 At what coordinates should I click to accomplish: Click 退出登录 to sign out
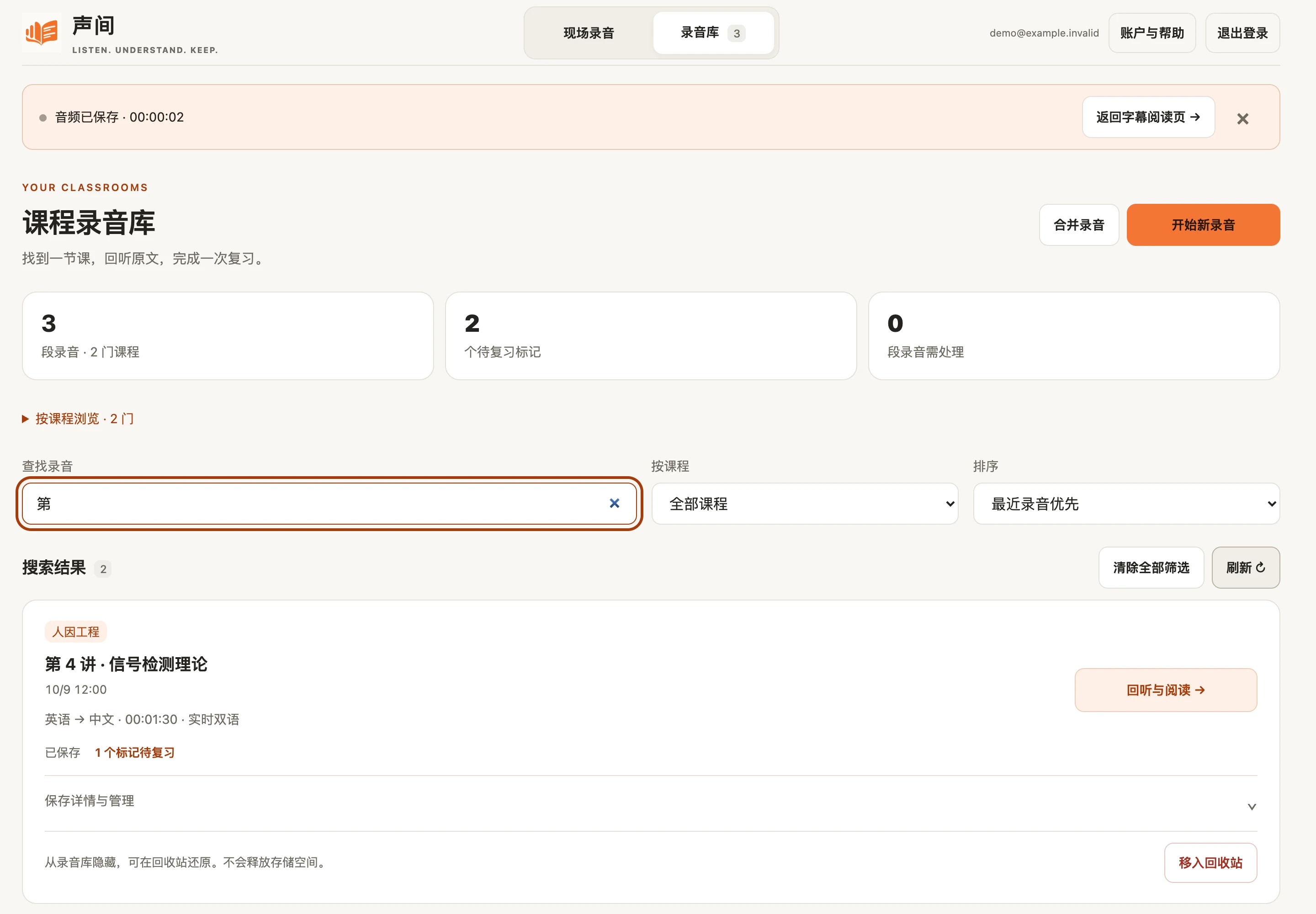(1242, 33)
